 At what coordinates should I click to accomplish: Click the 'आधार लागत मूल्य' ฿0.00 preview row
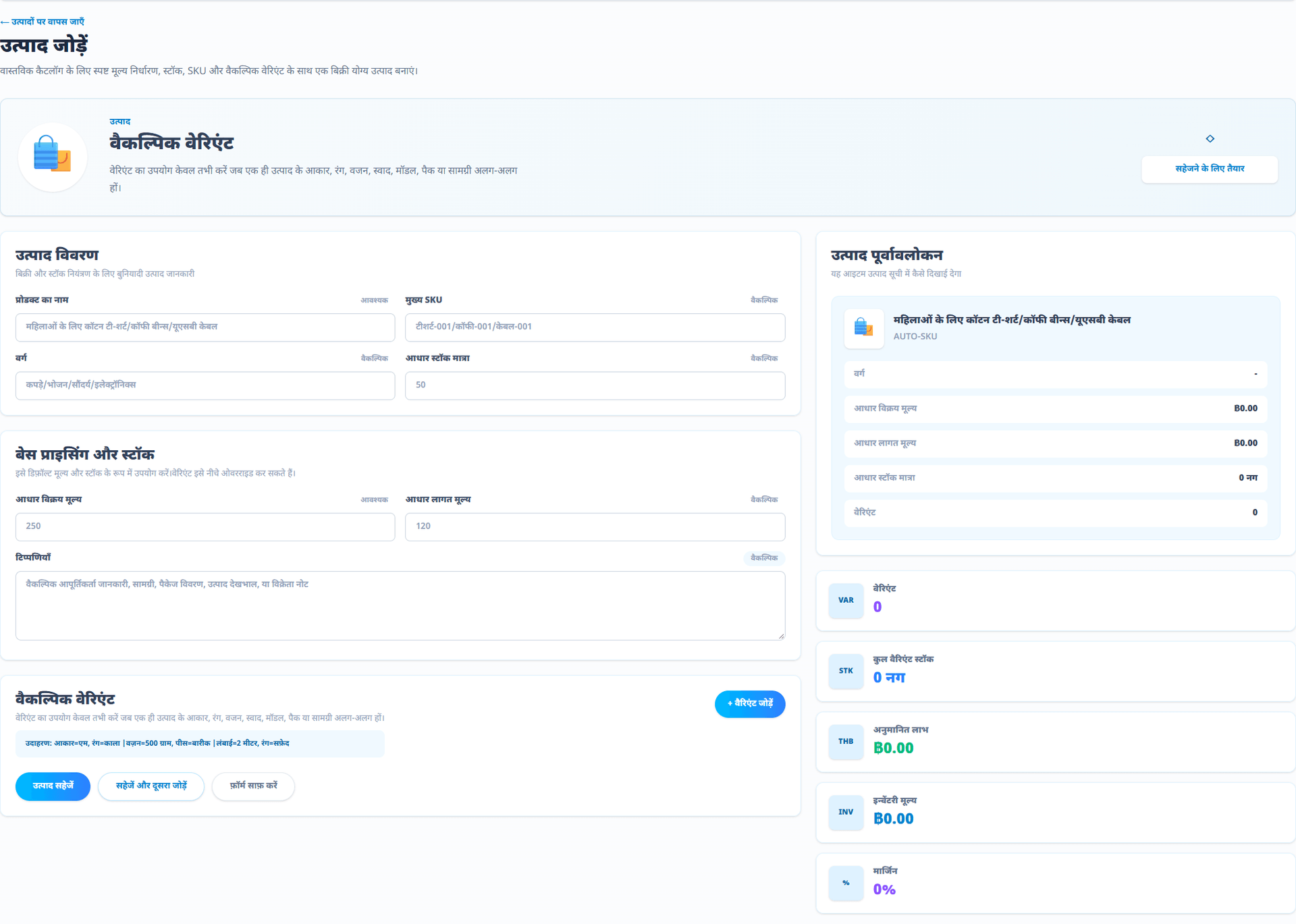(x=1056, y=443)
